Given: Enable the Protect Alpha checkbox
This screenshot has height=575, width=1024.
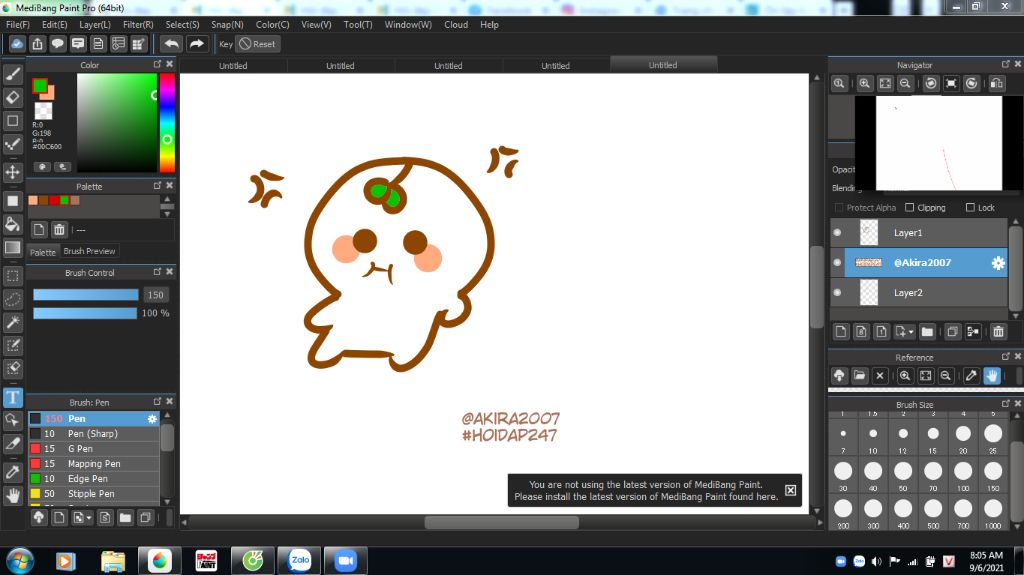Looking at the screenshot, I should 839,208.
